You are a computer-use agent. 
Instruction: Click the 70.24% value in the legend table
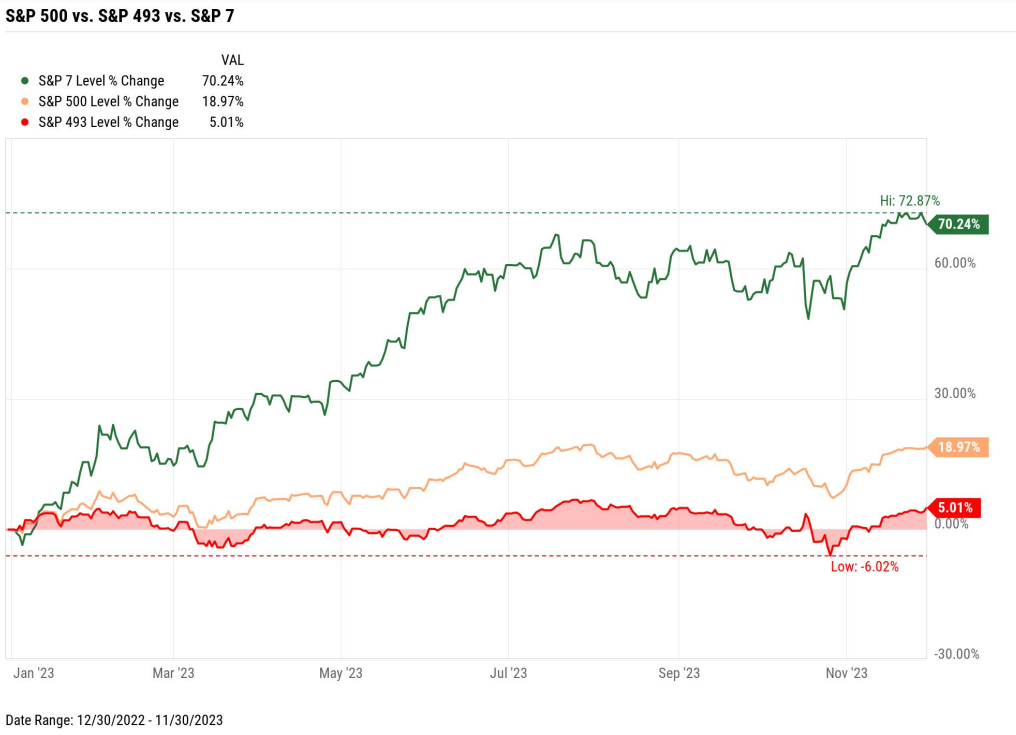[223, 81]
